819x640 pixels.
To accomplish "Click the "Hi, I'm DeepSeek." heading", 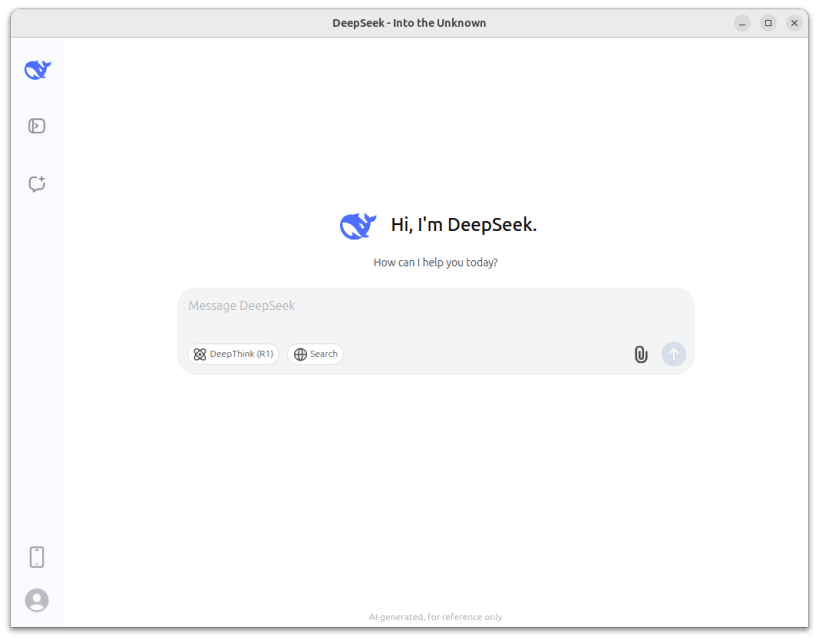I will point(464,225).
